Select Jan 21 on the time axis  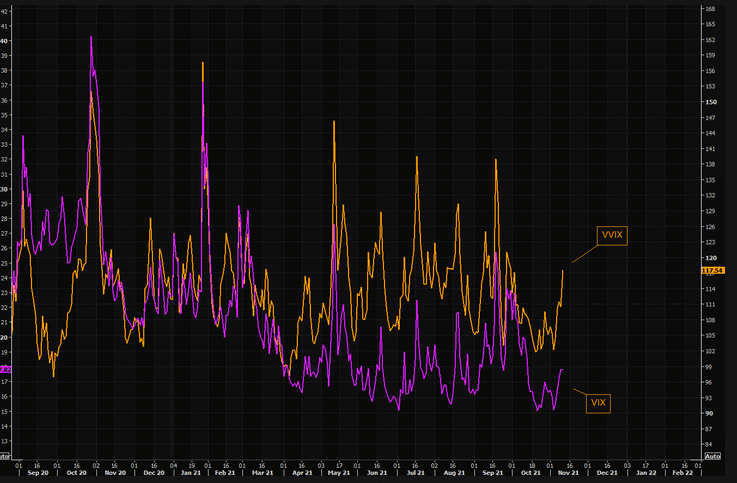pyautogui.click(x=190, y=473)
